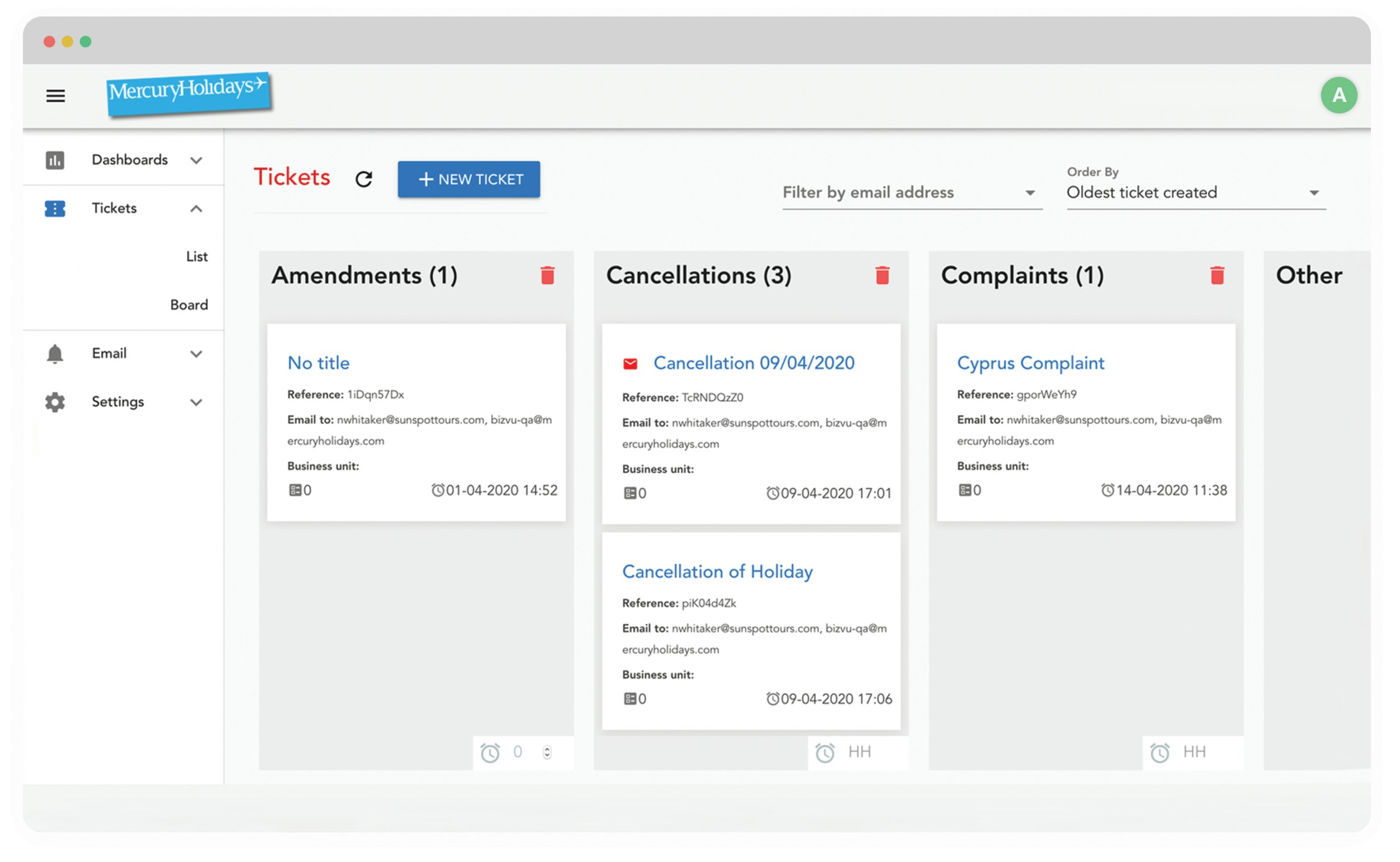Screen dimensions: 1400x862
Task: Click the NEW TICKET button
Action: (469, 179)
